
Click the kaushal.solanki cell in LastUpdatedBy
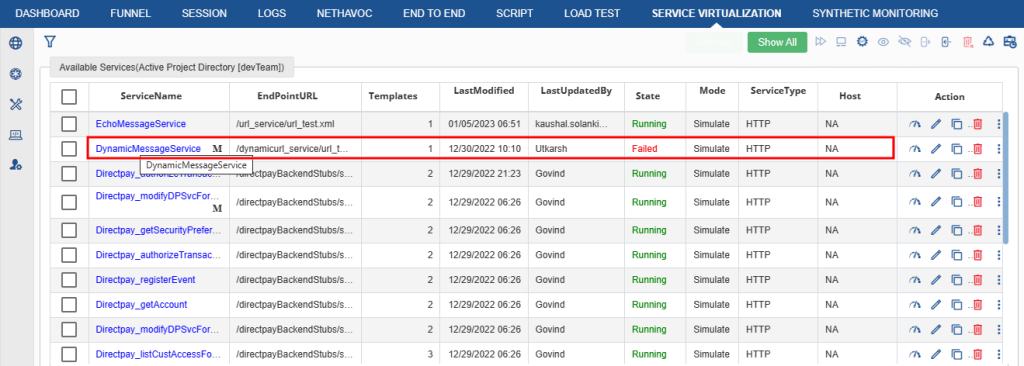pyautogui.click(x=575, y=124)
